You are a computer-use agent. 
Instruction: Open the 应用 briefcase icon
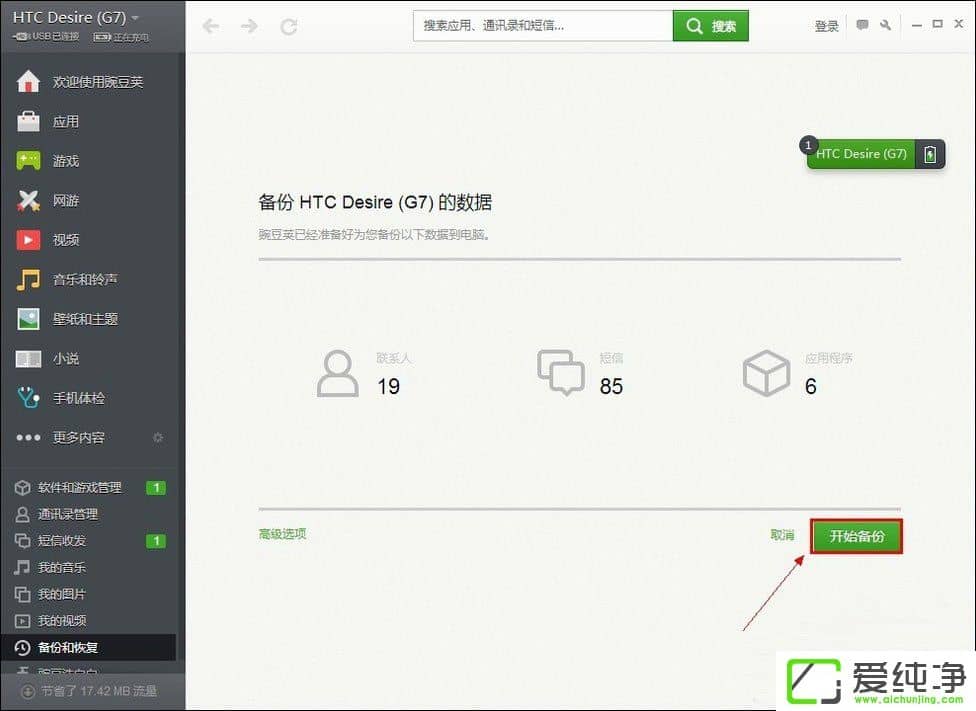click(28, 122)
